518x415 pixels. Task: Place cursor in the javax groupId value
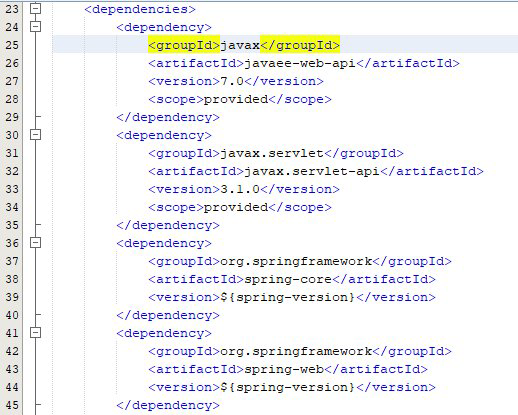click(240, 45)
